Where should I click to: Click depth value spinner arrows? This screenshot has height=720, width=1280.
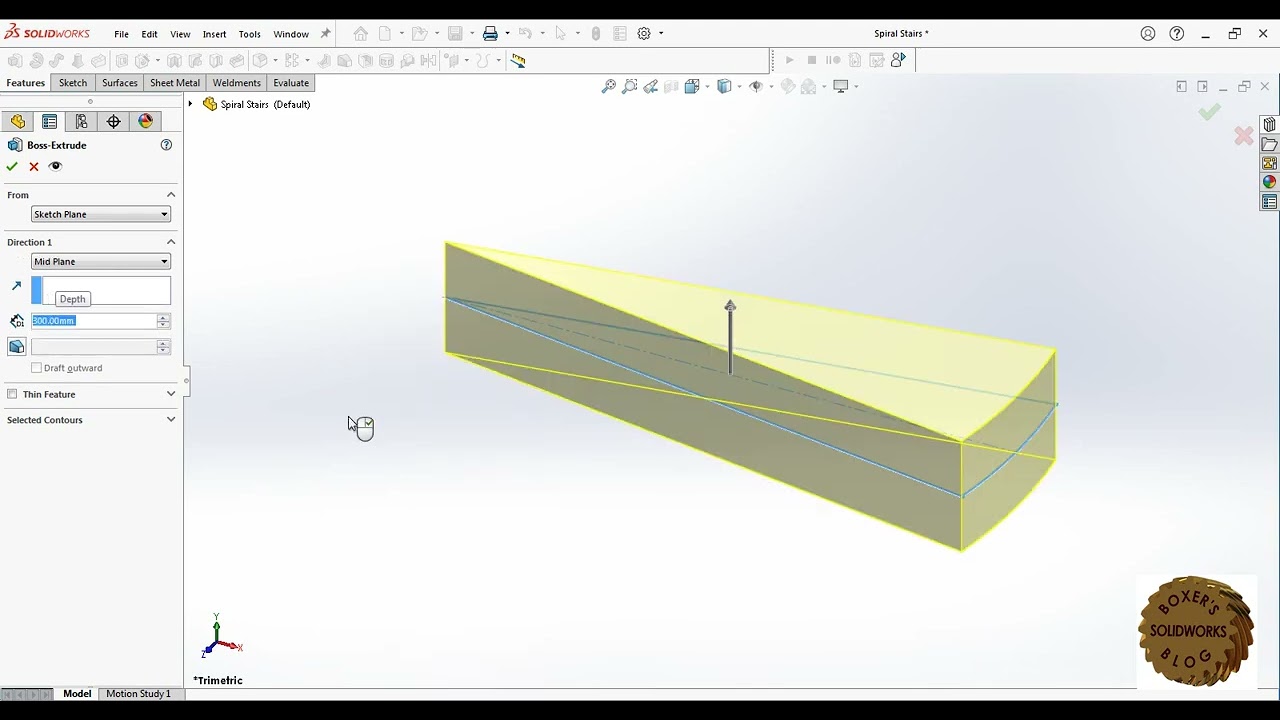point(164,321)
